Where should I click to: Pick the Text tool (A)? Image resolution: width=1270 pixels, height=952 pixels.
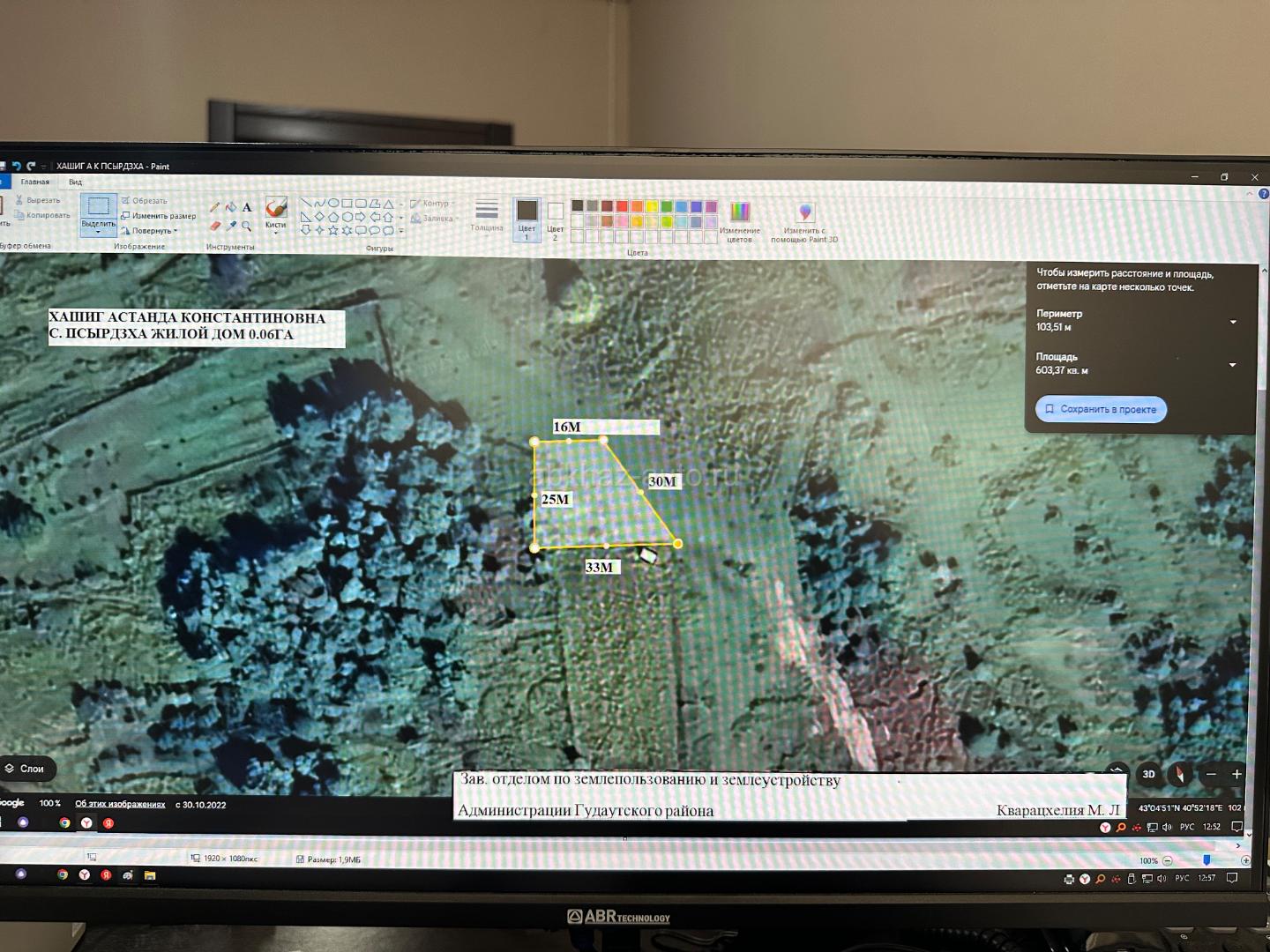tap(247, 207)
